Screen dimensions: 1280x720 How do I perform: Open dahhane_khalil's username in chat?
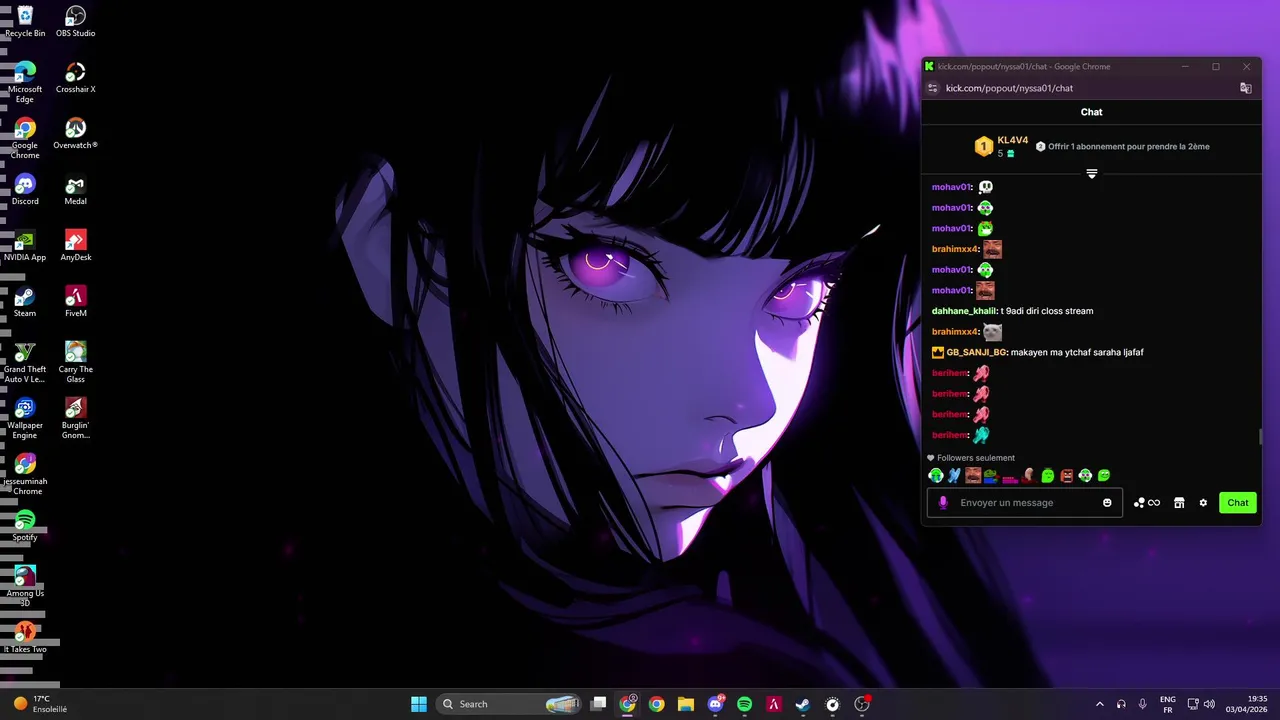[964, 311]
